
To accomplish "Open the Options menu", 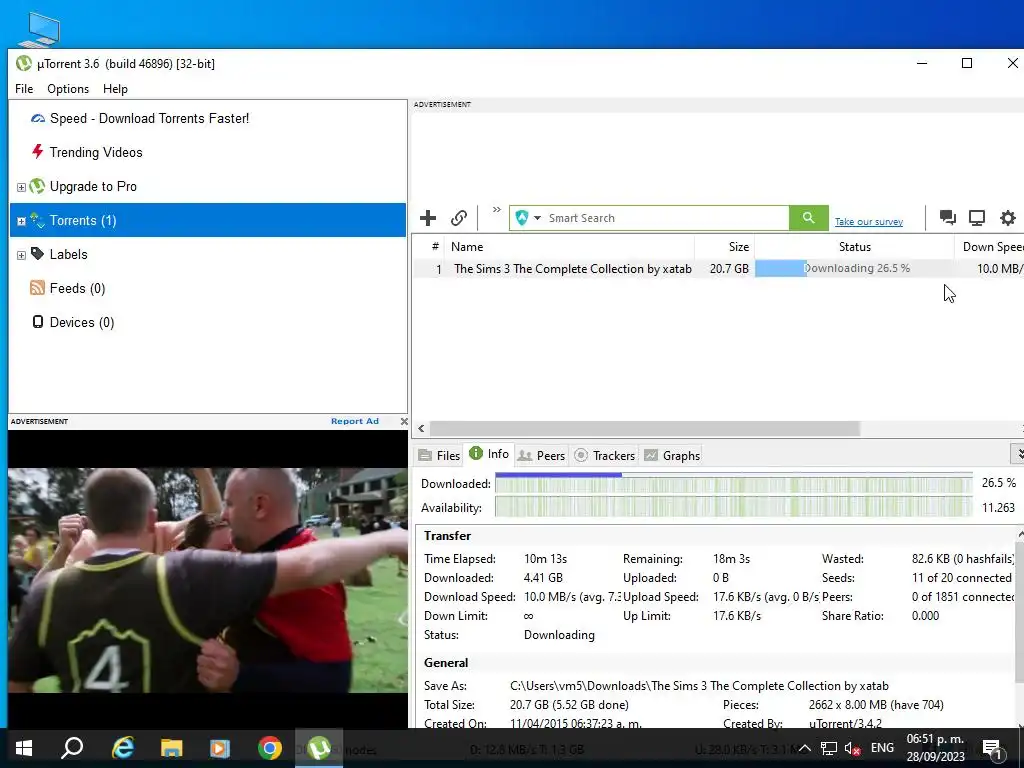I will (x=68, y=89).
